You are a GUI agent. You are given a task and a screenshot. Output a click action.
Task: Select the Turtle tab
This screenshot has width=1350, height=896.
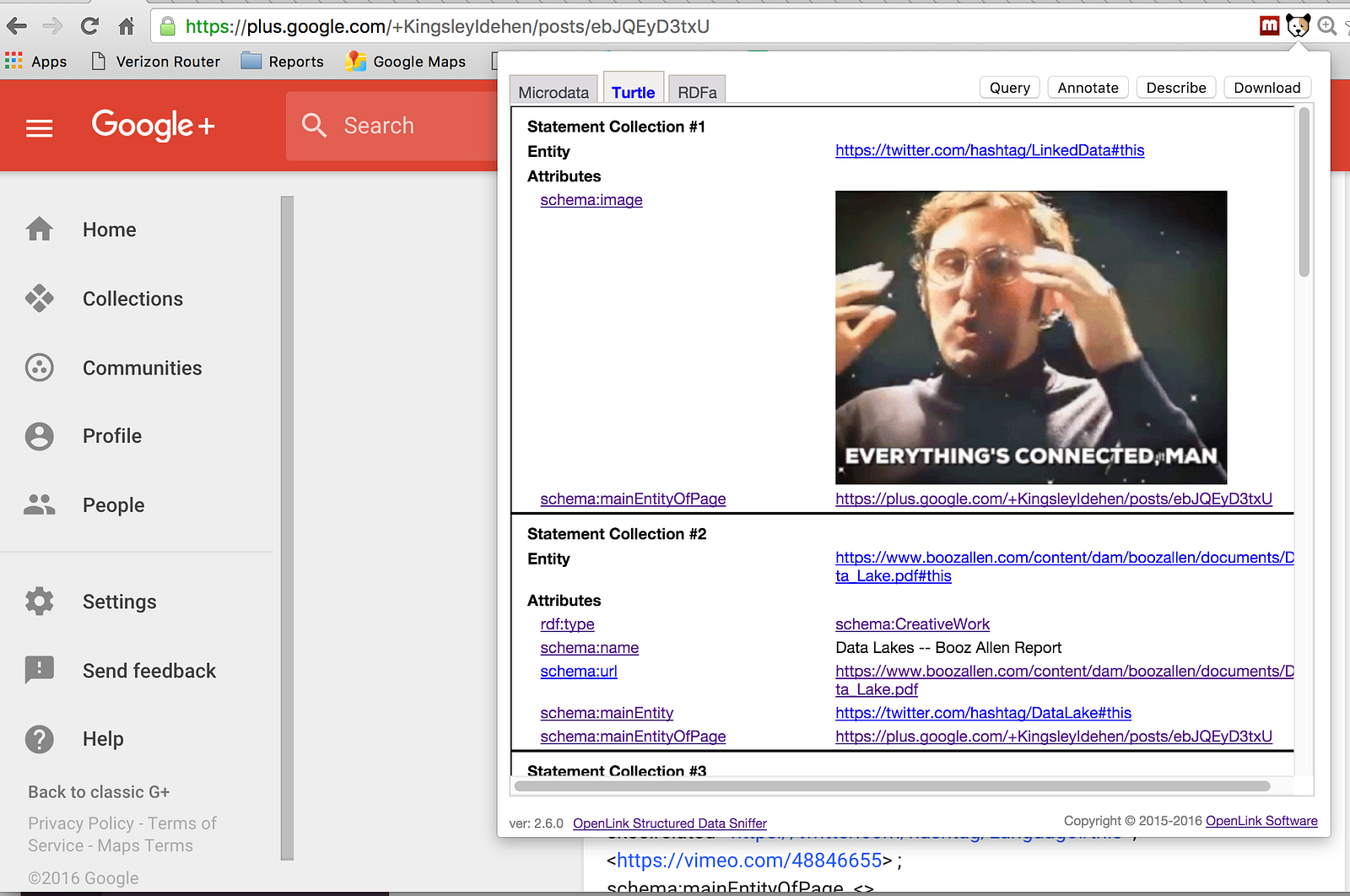click(634, 91)
